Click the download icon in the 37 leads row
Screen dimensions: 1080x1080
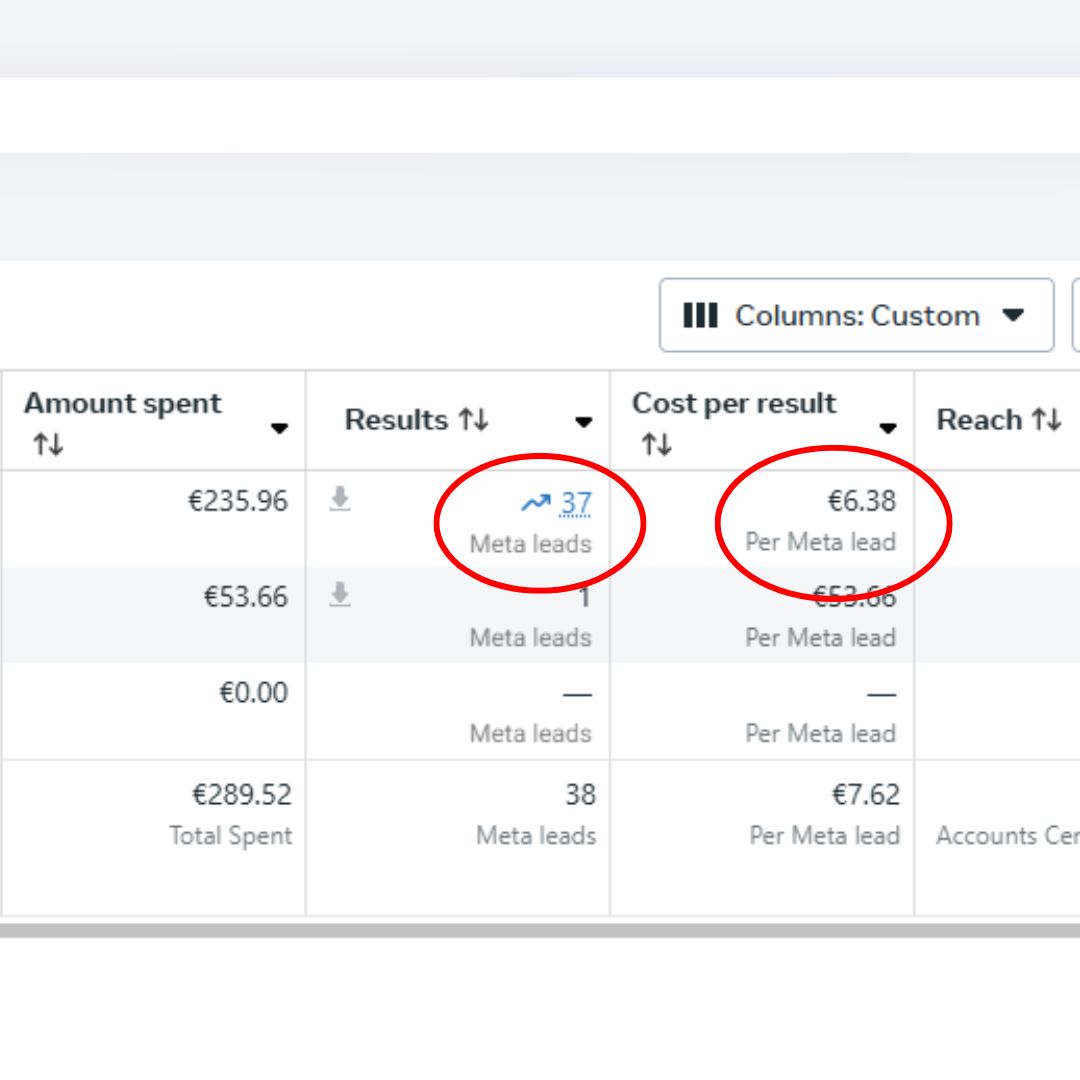(340, 500)
